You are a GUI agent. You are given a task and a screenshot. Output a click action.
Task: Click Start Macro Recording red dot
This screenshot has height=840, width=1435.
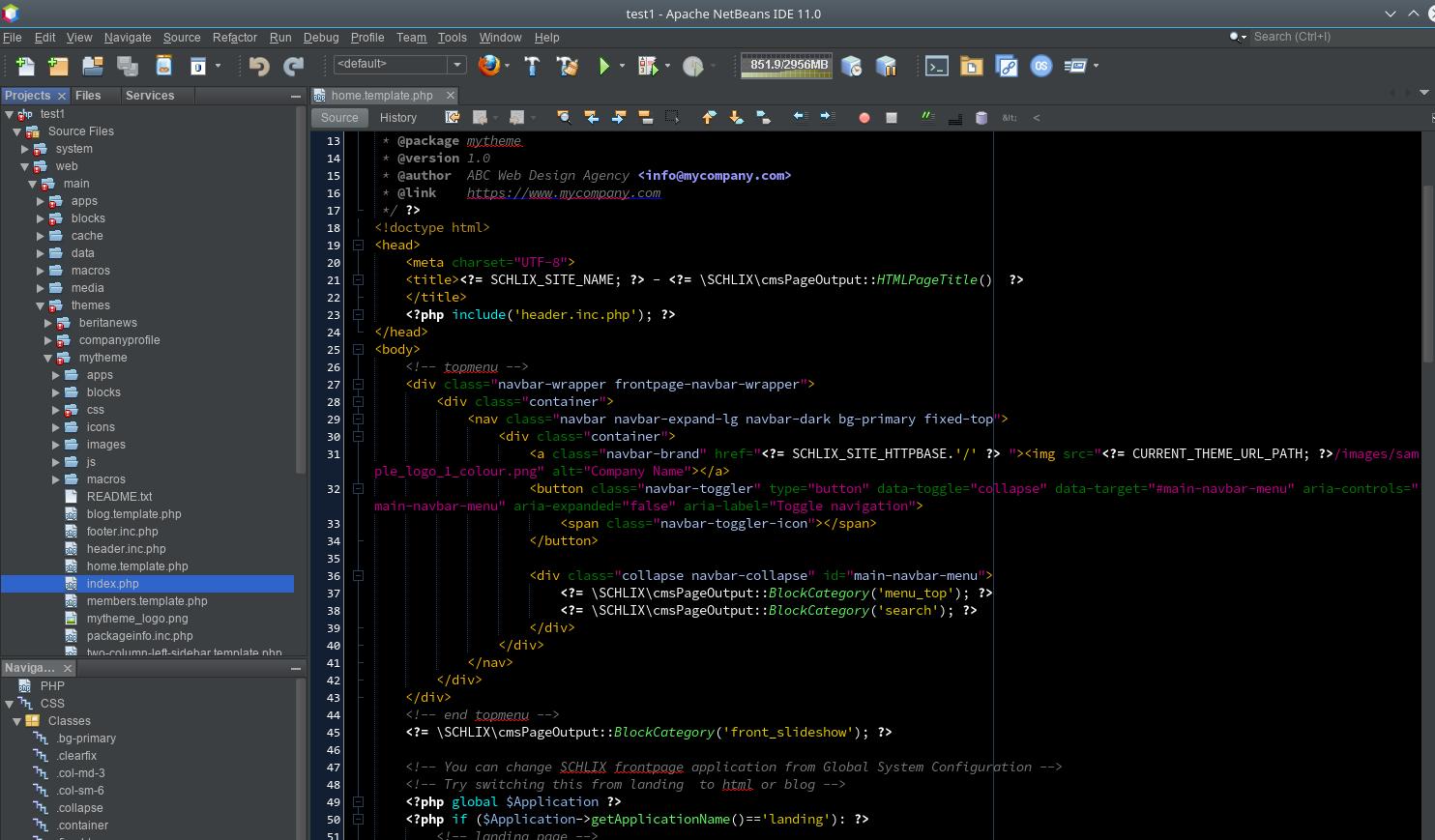pyautogui.click(x=864, y=118)
